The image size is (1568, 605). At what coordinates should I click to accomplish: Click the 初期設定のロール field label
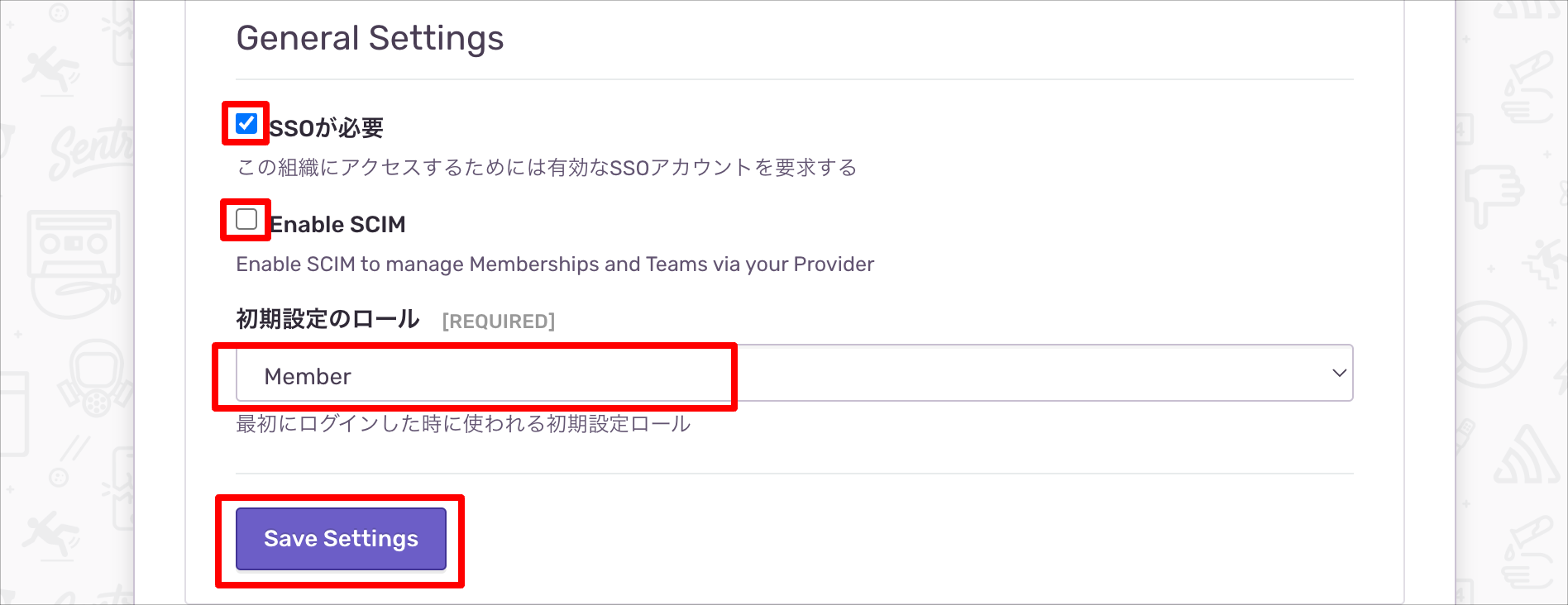tap(327, 319)
